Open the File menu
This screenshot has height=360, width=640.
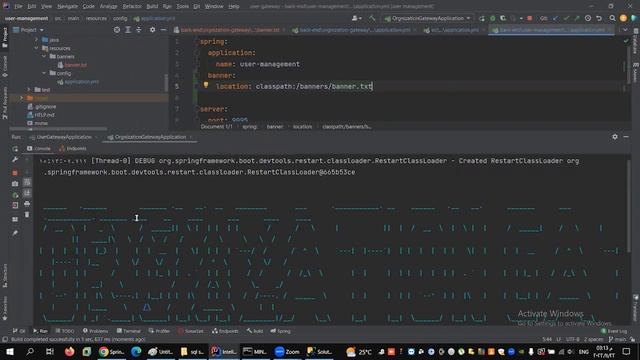click(18, 6)
